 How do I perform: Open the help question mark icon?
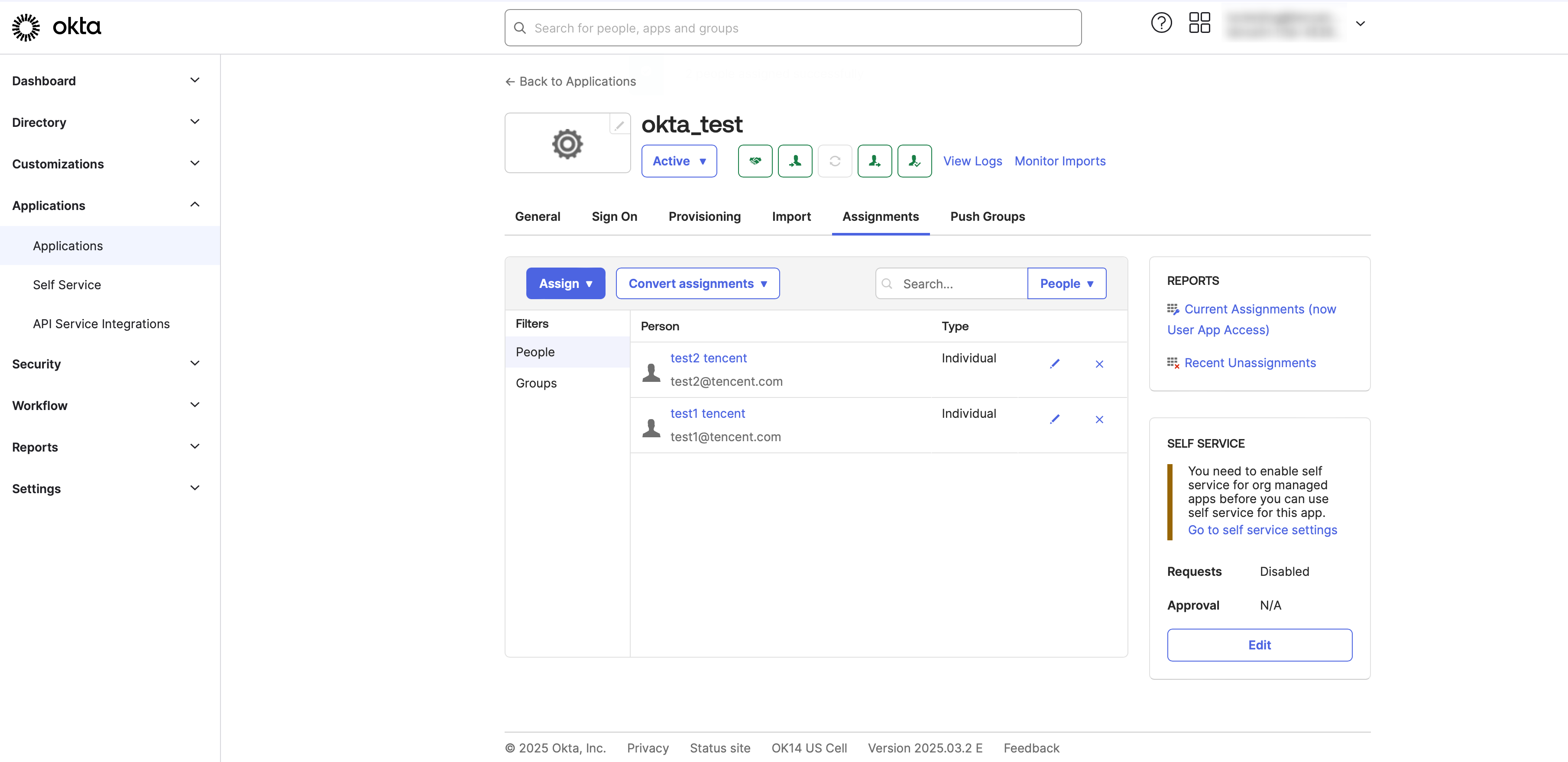coord(1161,24)
